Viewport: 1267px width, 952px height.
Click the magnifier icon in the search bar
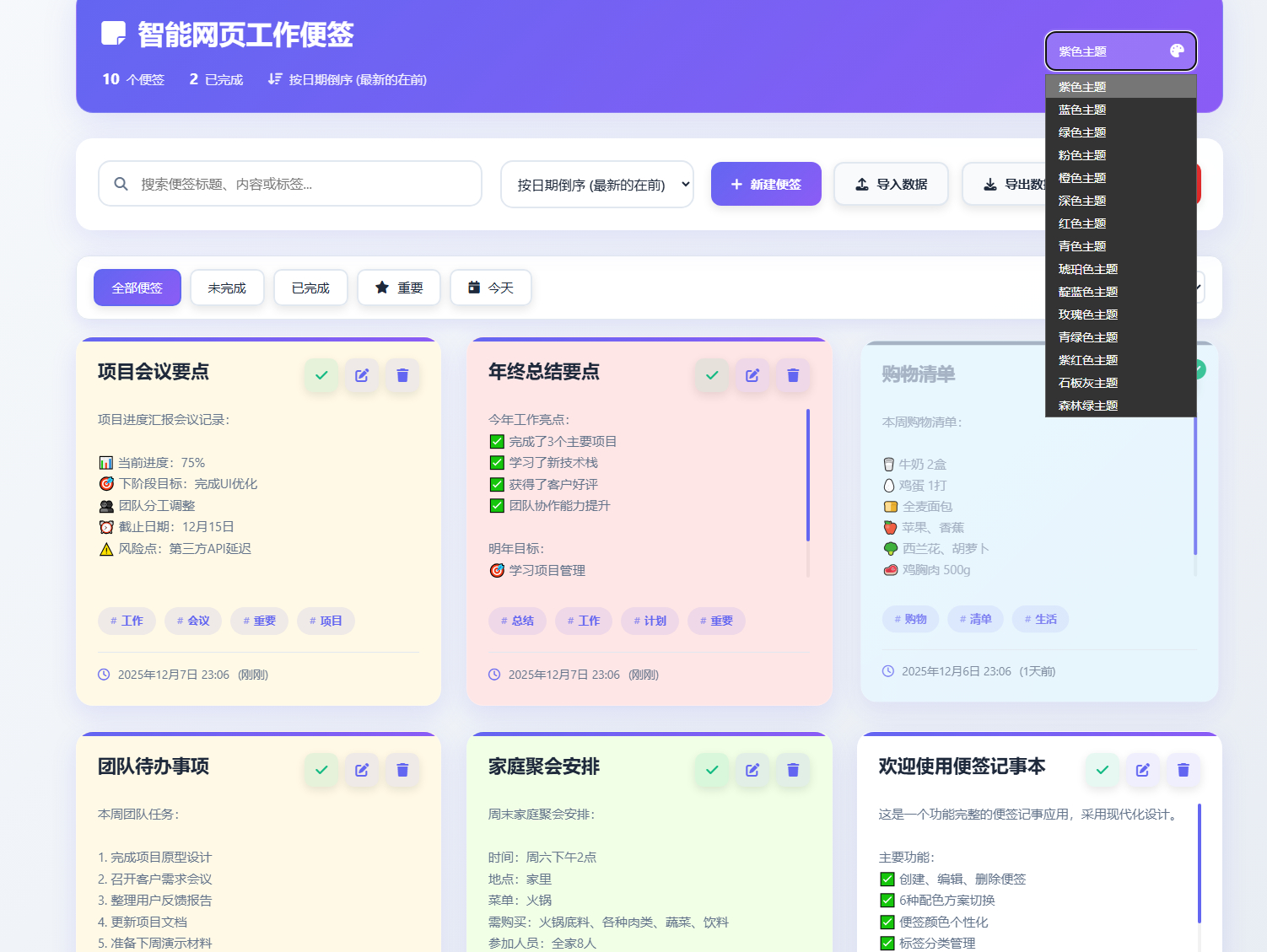(x=121, y=183)
